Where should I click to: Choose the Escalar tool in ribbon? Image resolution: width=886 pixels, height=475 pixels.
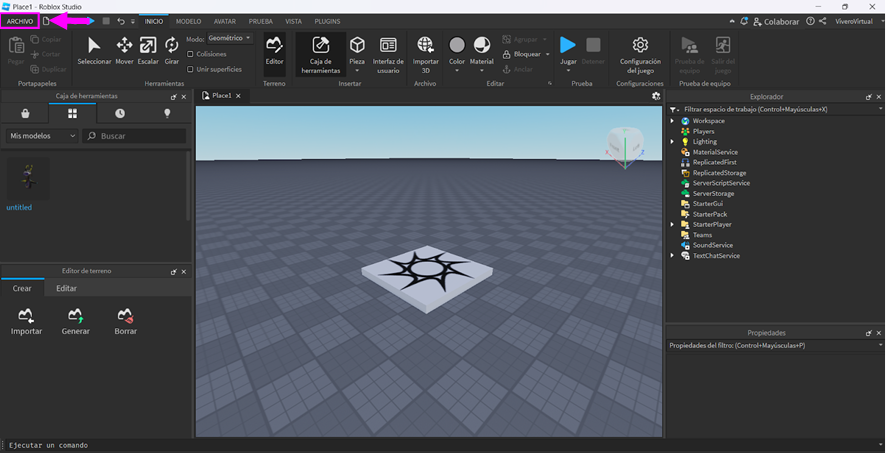[148, 50]
